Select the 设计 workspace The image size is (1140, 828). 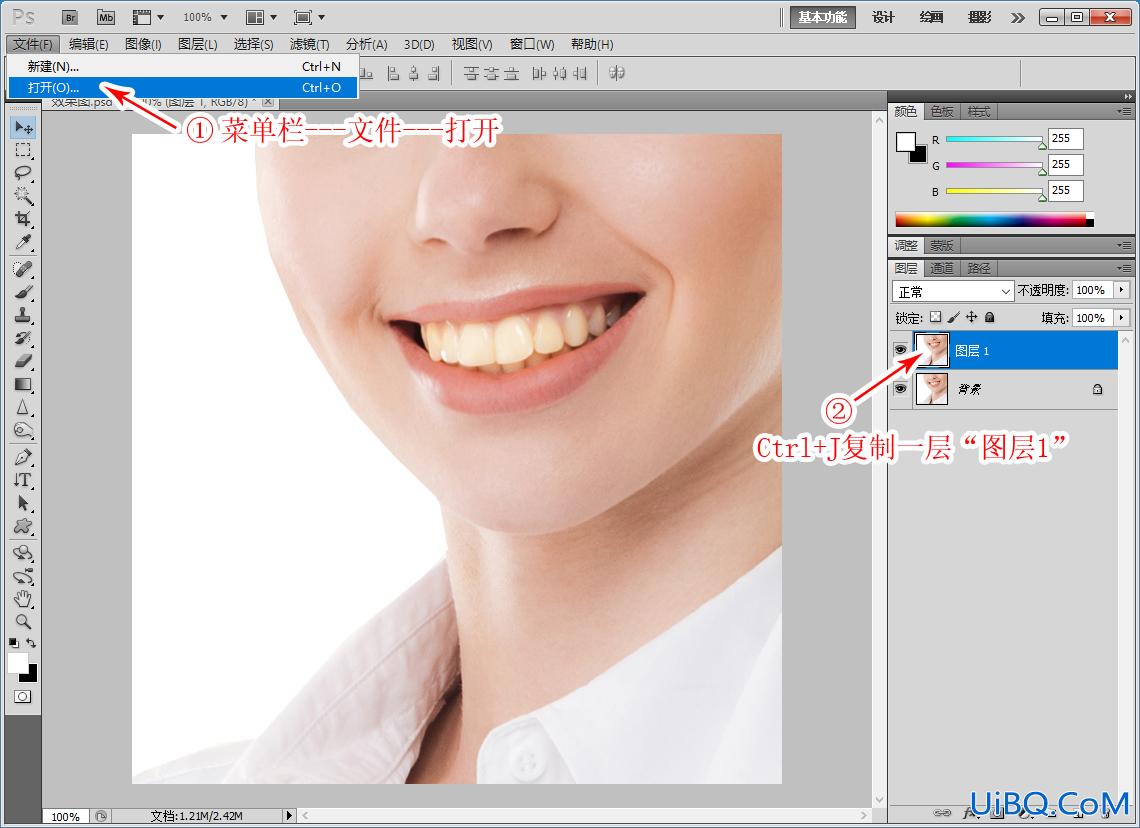[883, 17]
